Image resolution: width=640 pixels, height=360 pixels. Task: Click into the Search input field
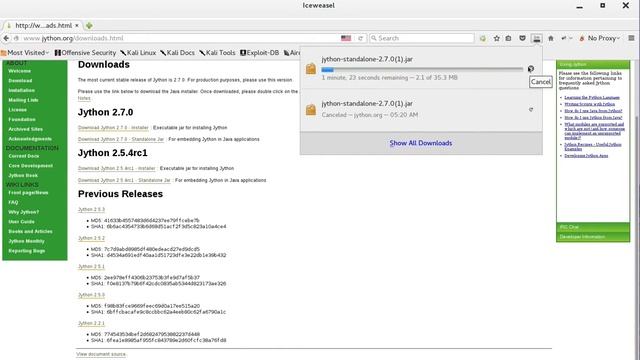tap(422, 38)
